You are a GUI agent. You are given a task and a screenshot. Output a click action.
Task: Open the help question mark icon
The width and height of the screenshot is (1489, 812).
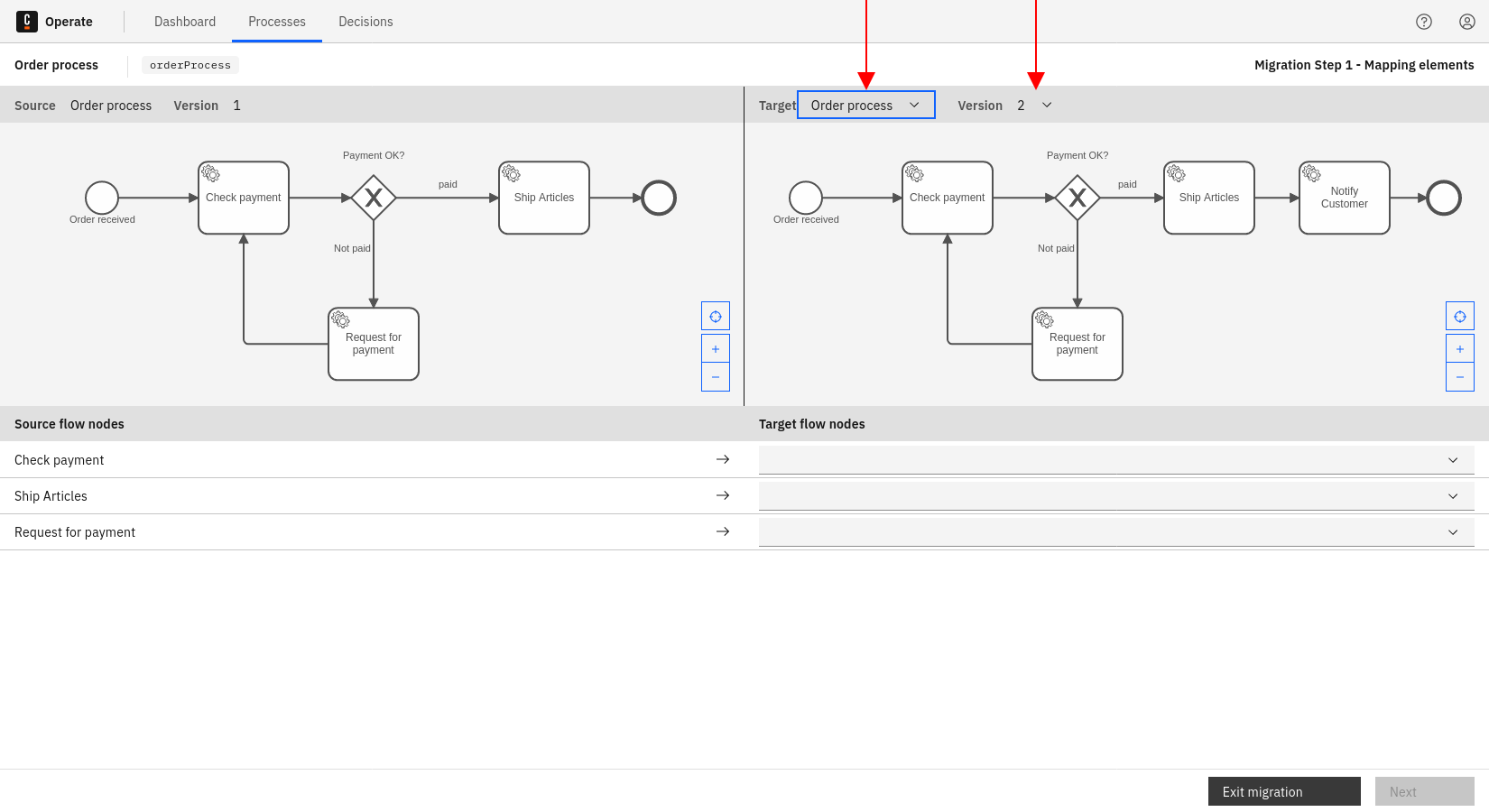click(1424, 22)
